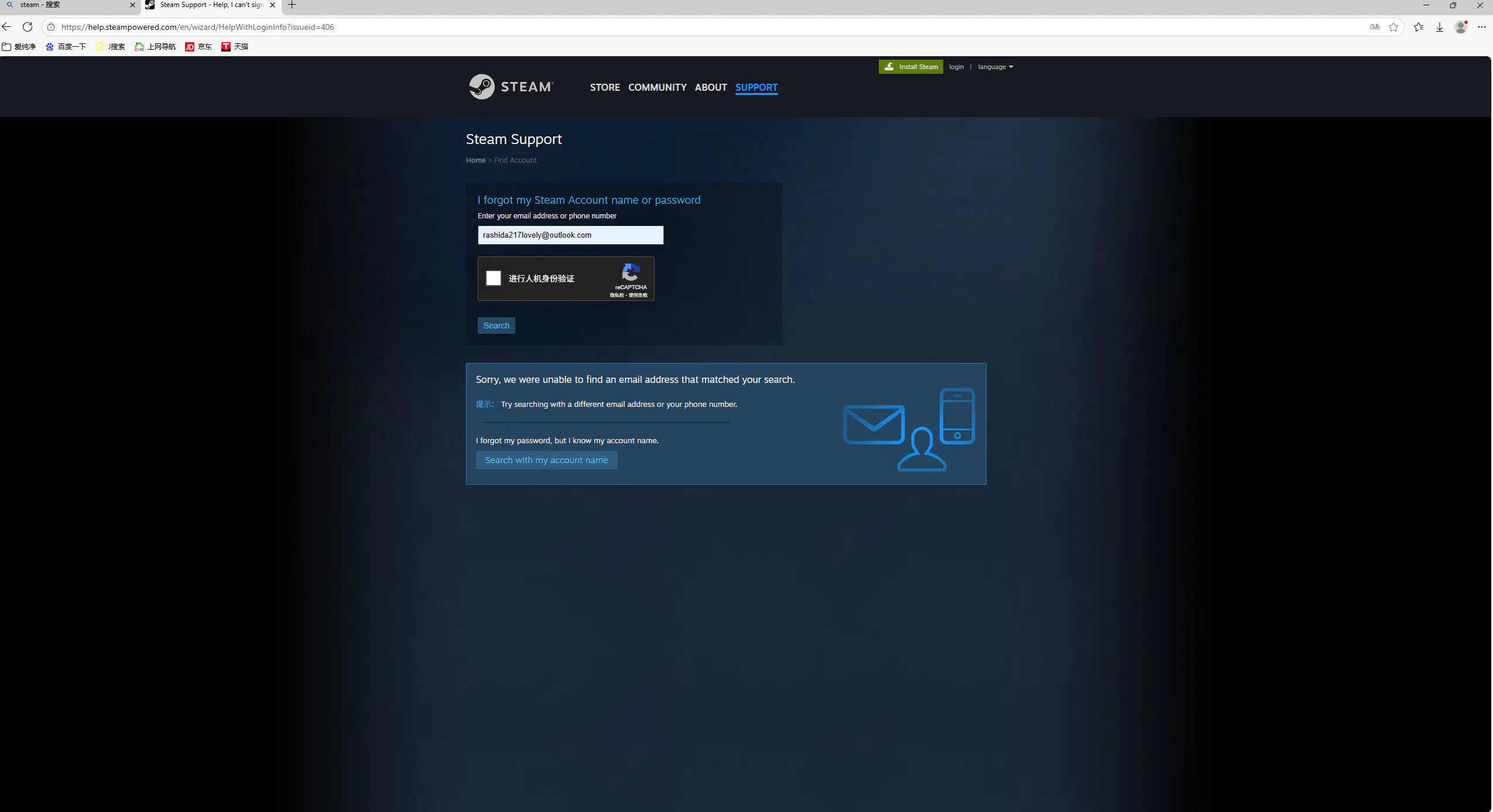Click the Steam logo in header
The height and width of the screenshot is (812, 1493).
pos(511,87)
